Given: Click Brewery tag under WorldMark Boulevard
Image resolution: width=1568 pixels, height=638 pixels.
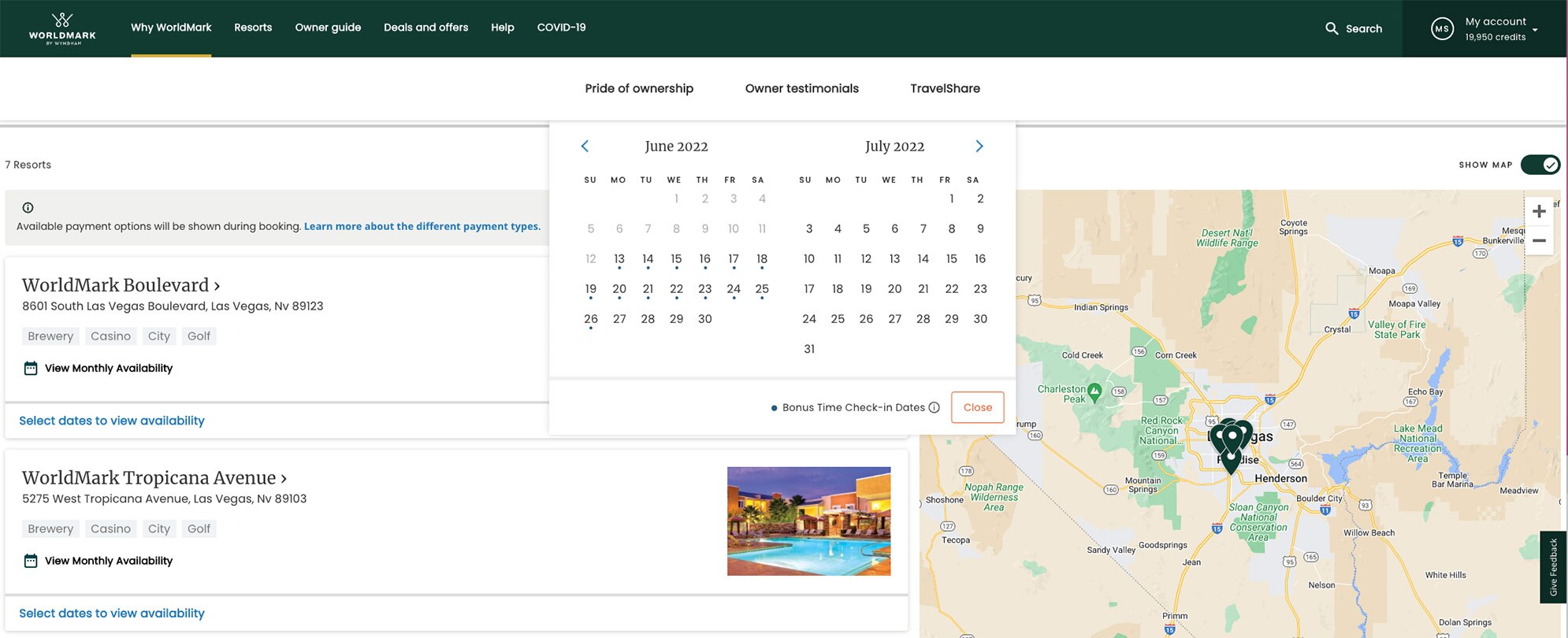Looking at the screenshot, I should [50, 336].
